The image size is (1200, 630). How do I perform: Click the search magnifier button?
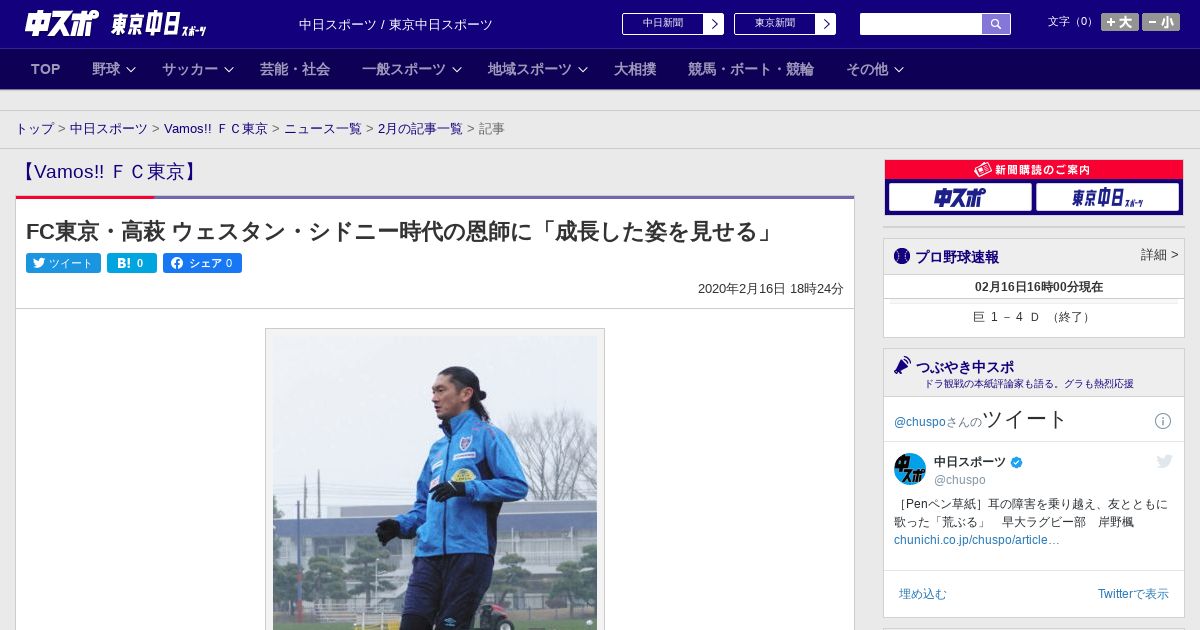[x=996, y=24]
